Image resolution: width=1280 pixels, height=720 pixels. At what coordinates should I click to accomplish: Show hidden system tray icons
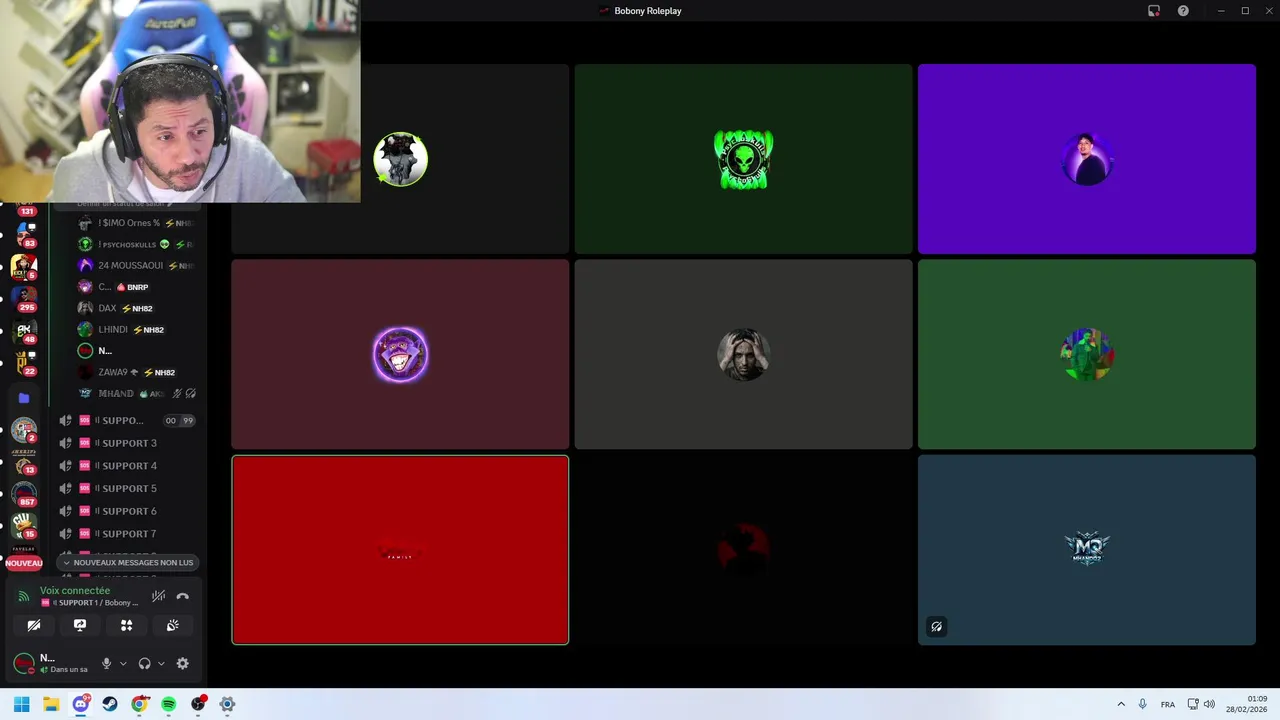tap(1121, 704)
